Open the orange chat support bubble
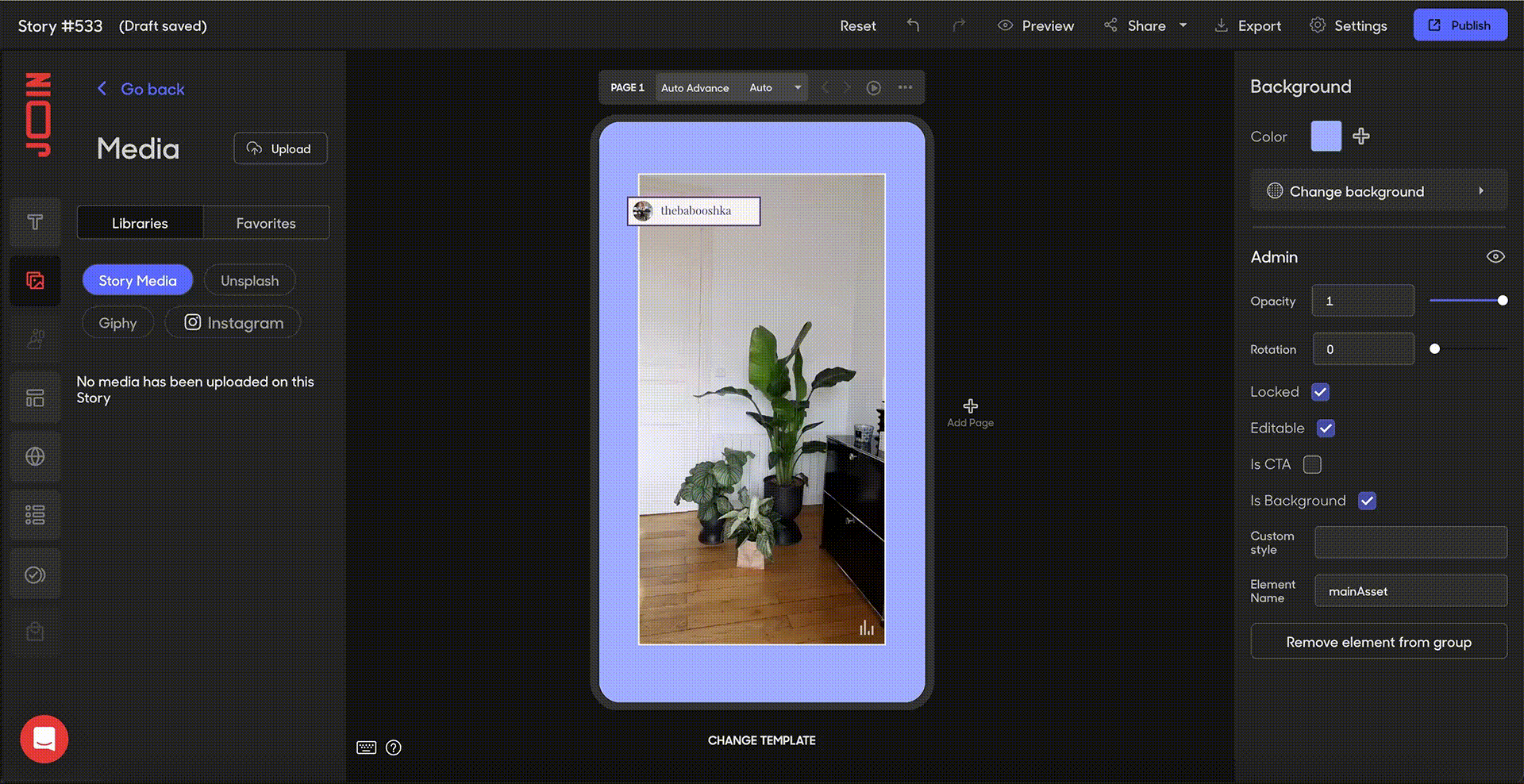The width and height of the screenshot is (1524, 784). (x=44, y=739)
